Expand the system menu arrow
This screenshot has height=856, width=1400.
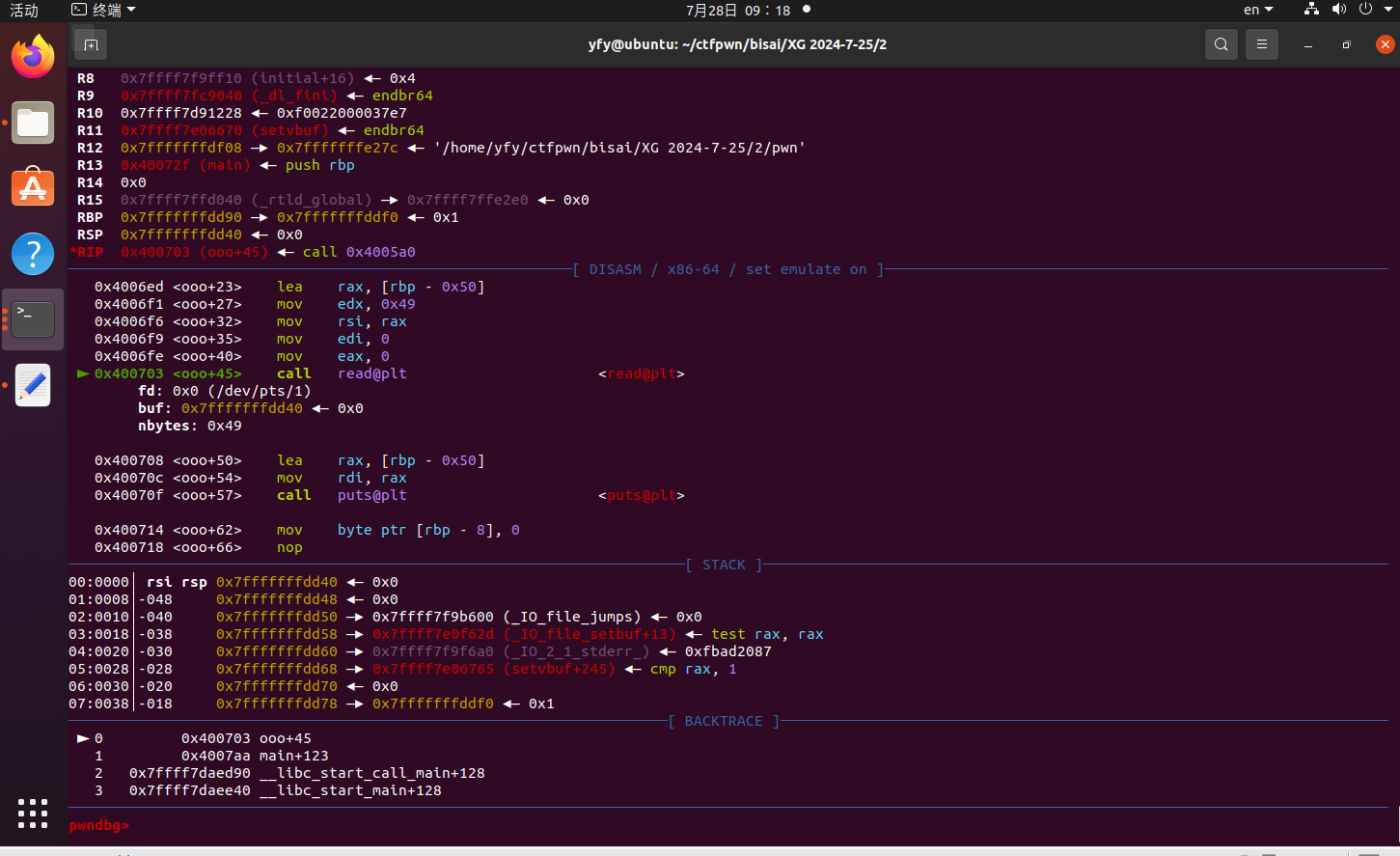click(1387, 10)
